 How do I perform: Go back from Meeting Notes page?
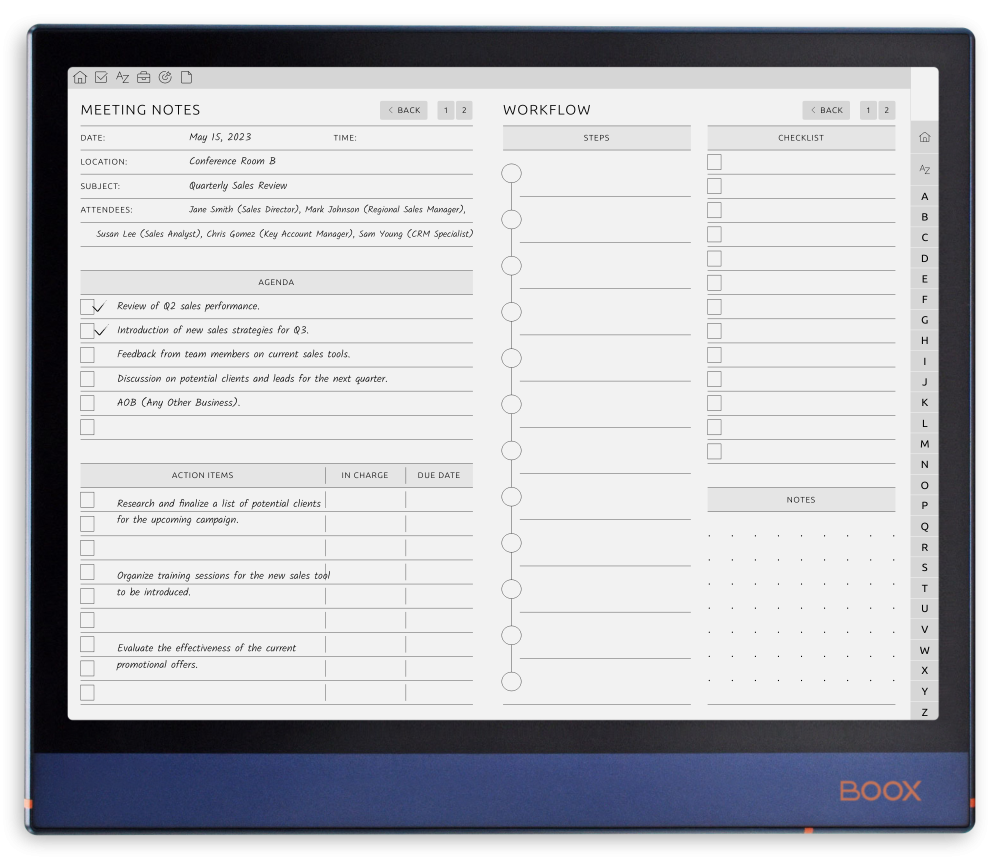click(404, 110)
